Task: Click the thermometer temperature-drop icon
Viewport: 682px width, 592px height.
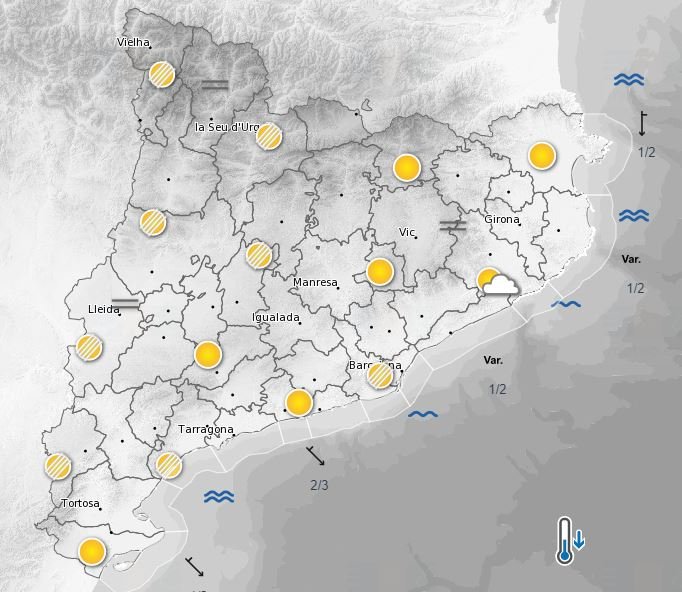Action: click(570, 541)
